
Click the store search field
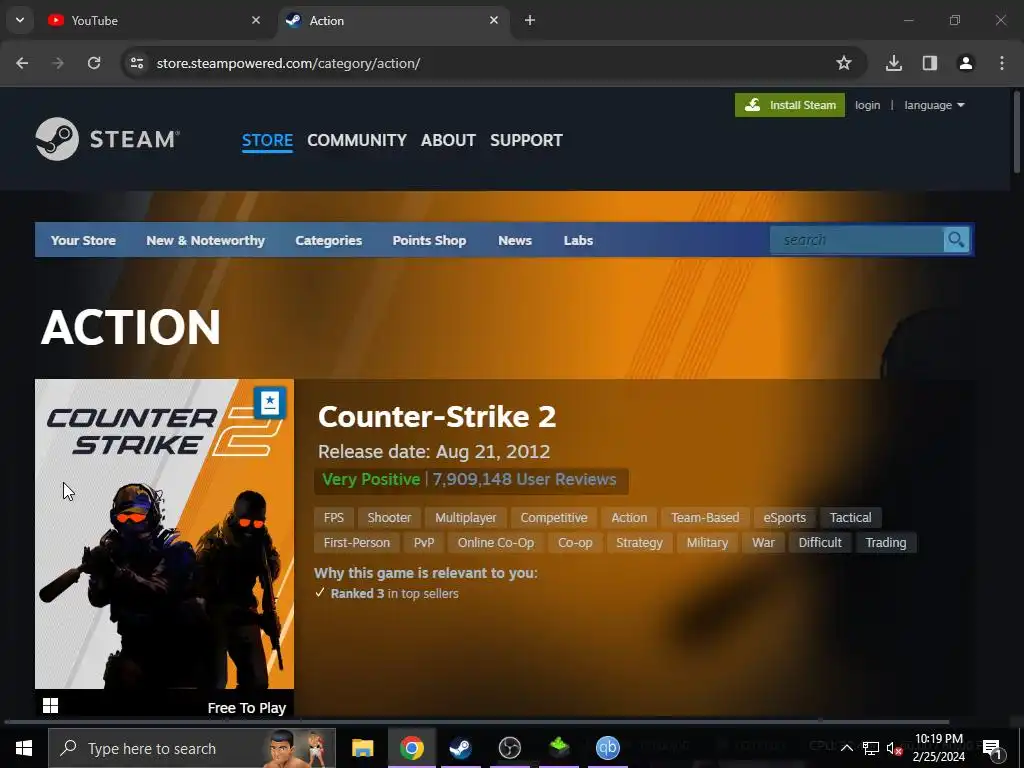857,240
